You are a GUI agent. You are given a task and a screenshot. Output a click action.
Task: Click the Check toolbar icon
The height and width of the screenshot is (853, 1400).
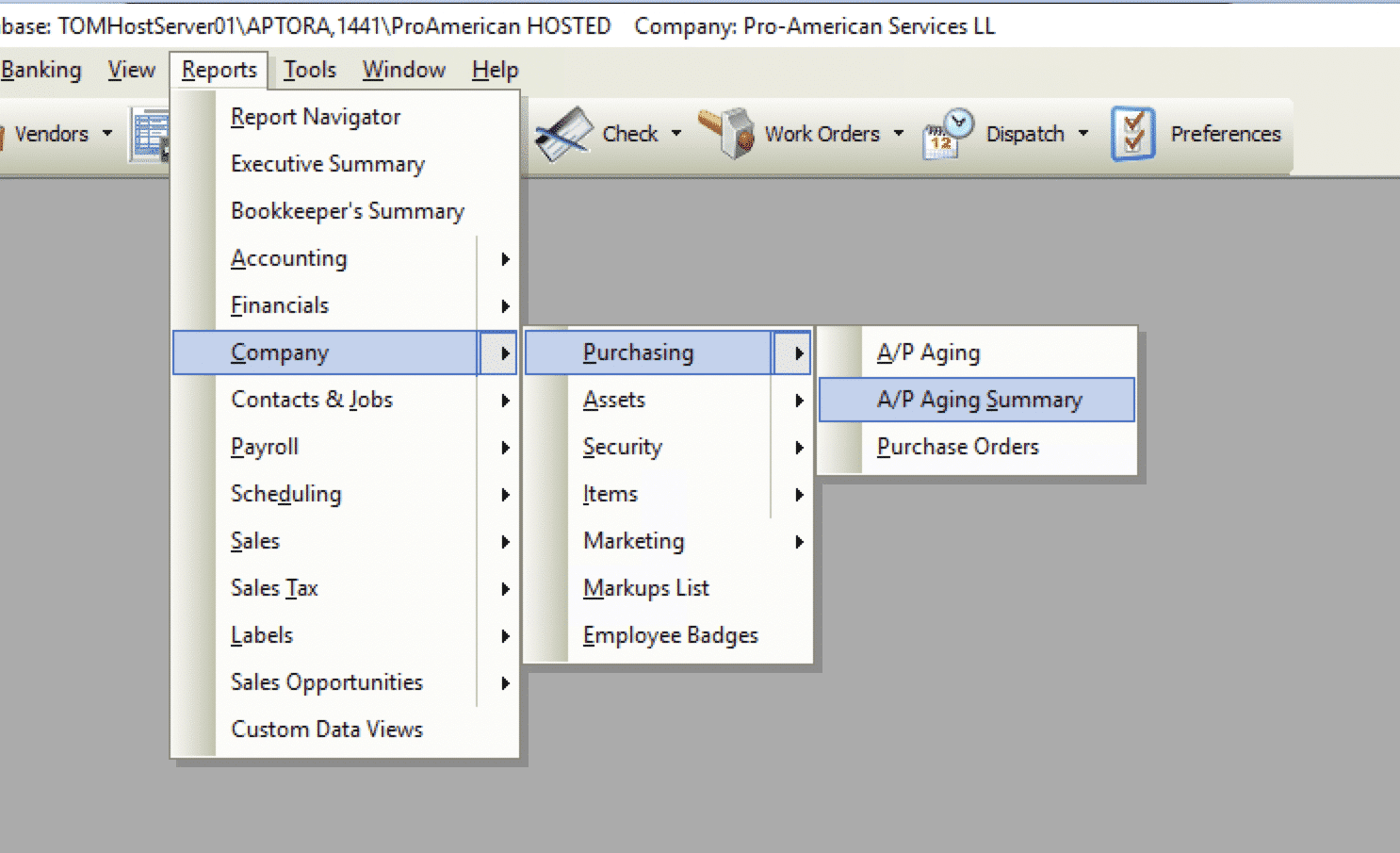pos(563,133)
